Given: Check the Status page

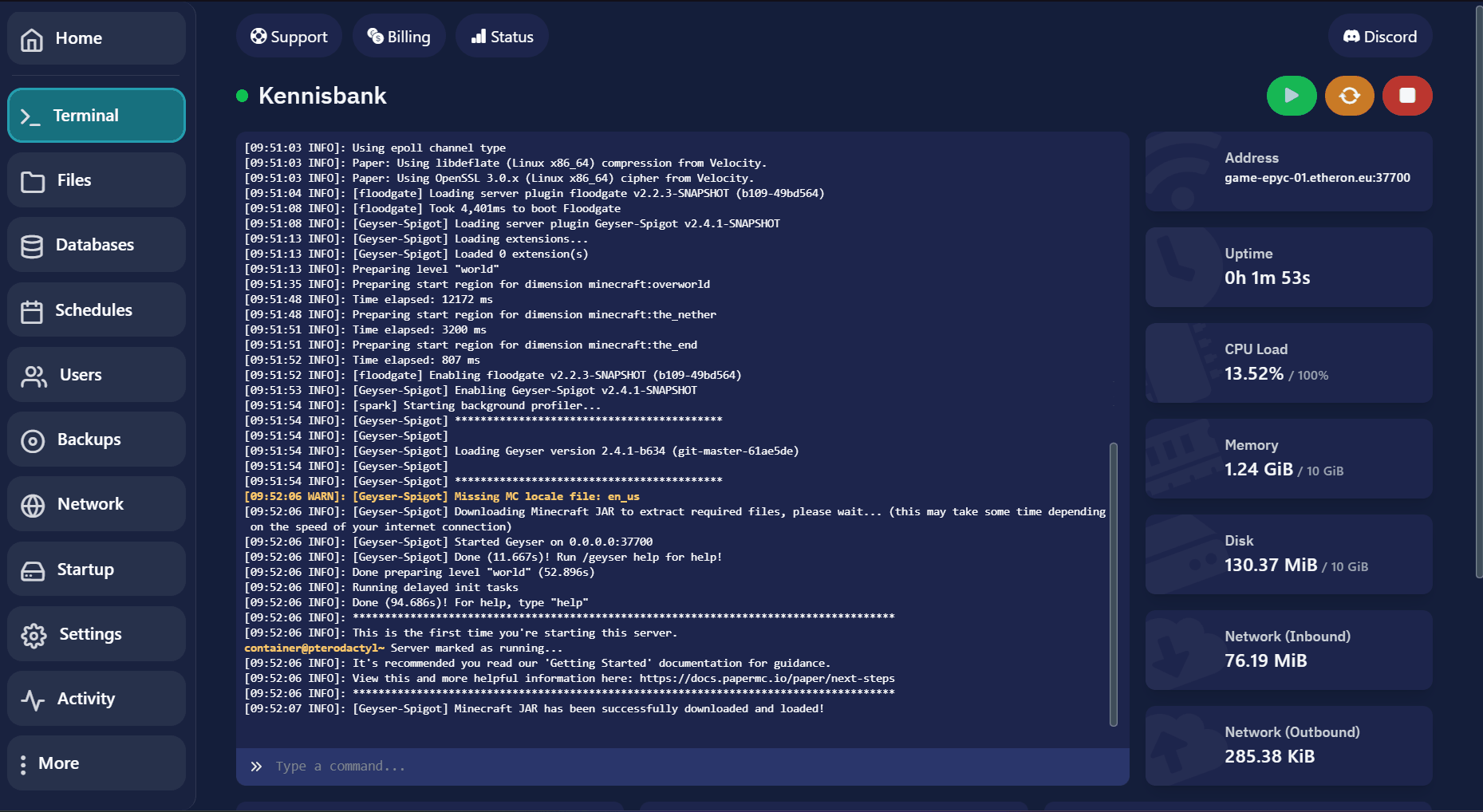Looking at the screenshot, I should coord(502,37).
